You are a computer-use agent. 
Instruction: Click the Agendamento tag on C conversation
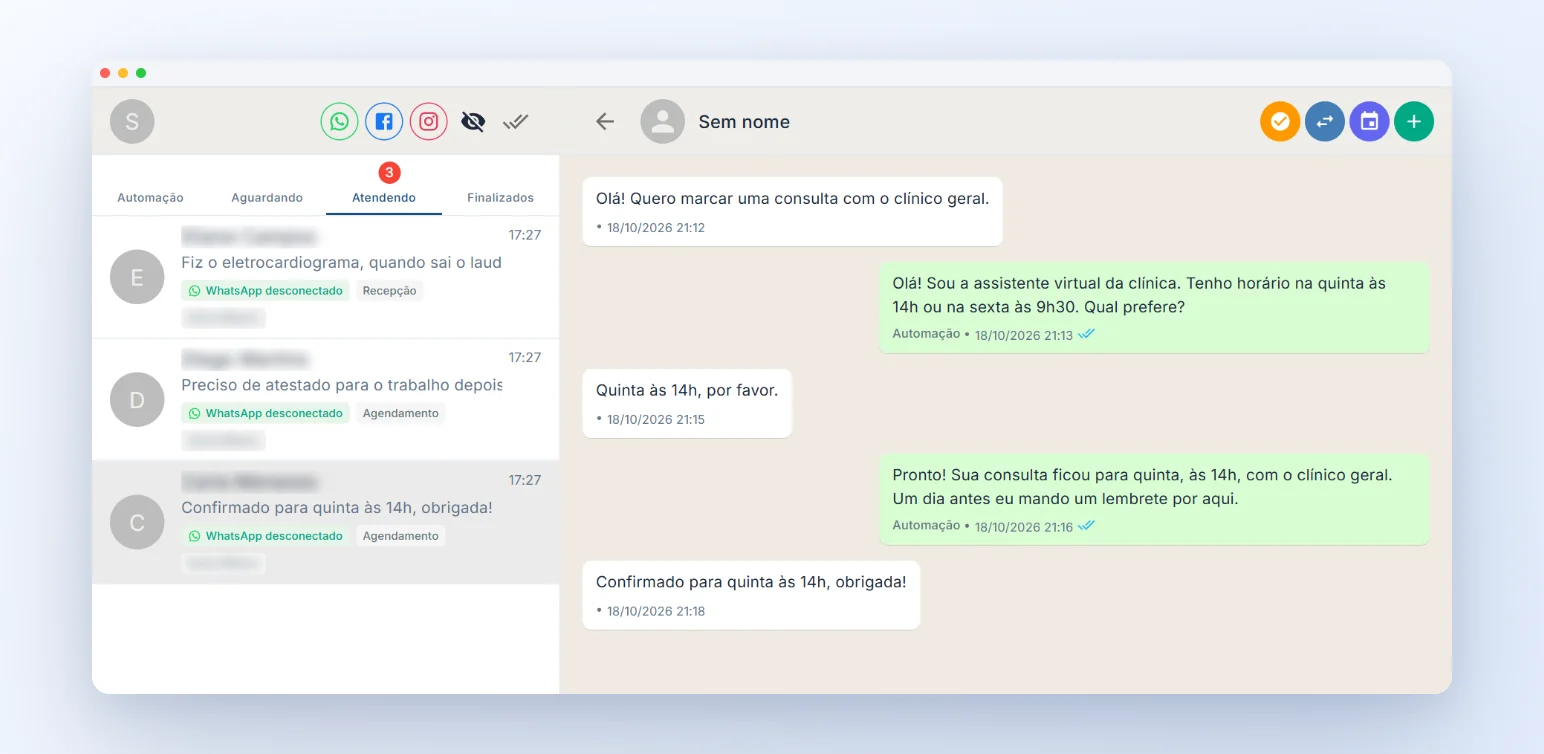pos(400,536)
